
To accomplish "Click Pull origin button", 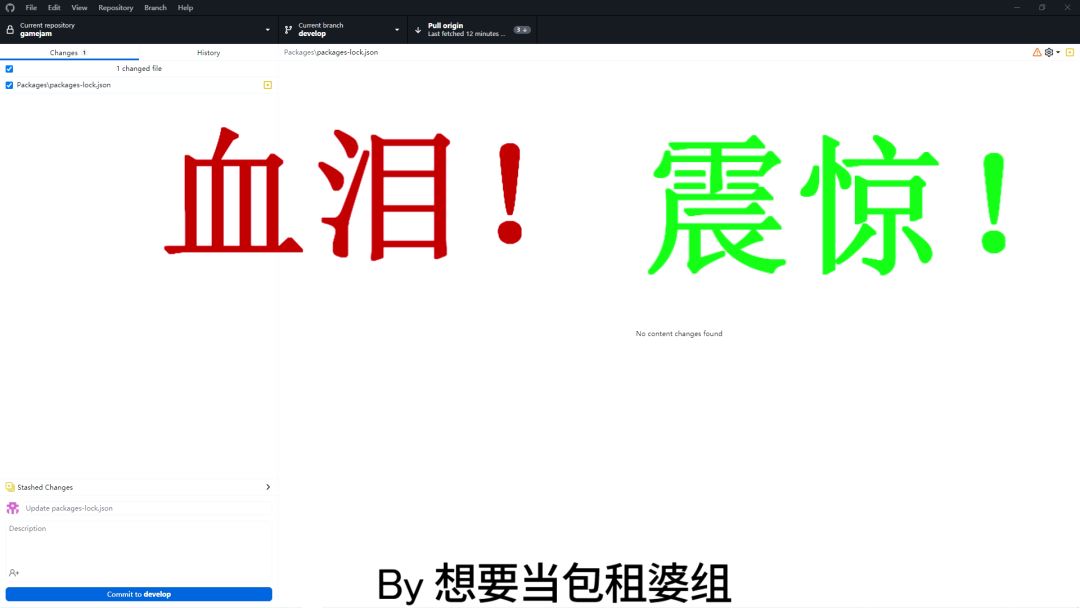I will 472,30.
